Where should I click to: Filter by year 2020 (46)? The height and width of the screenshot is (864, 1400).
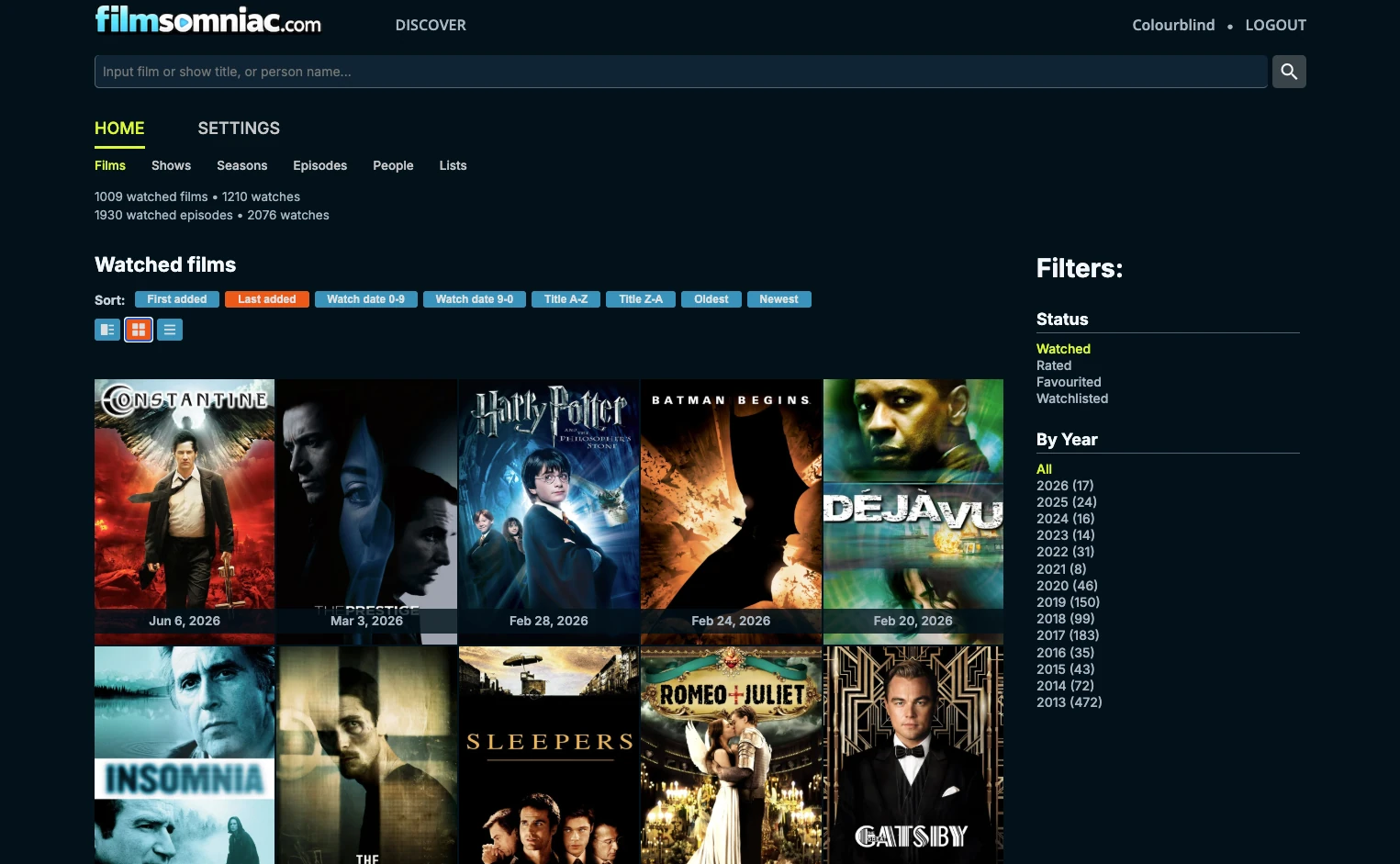pos(1067,586)
